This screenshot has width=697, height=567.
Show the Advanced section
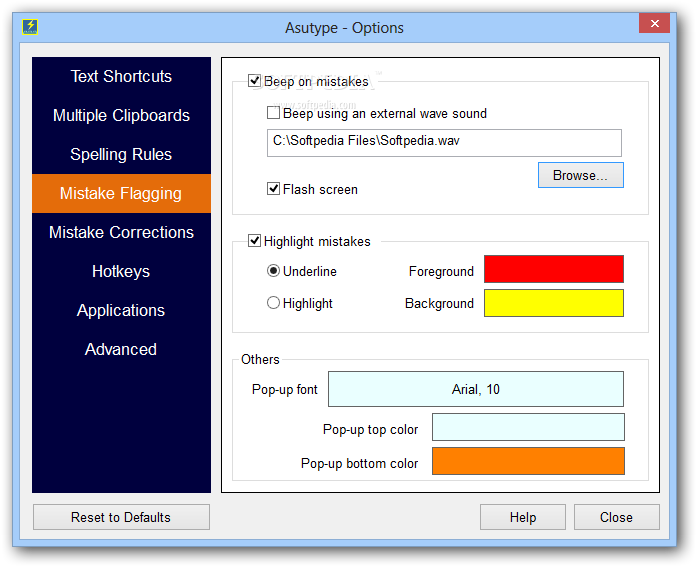pyautogui.click(x=121, y=350)
